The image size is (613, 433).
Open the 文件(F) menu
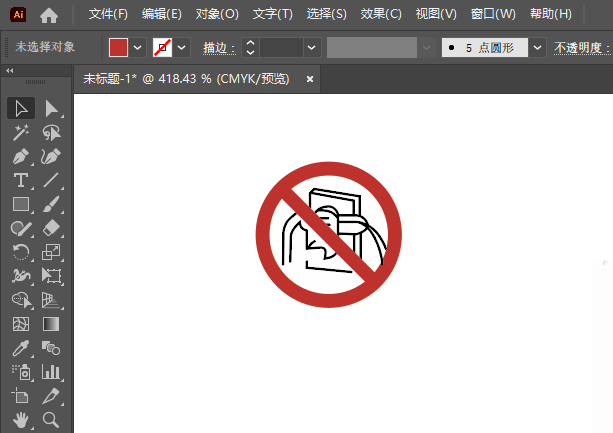point(108,14)
